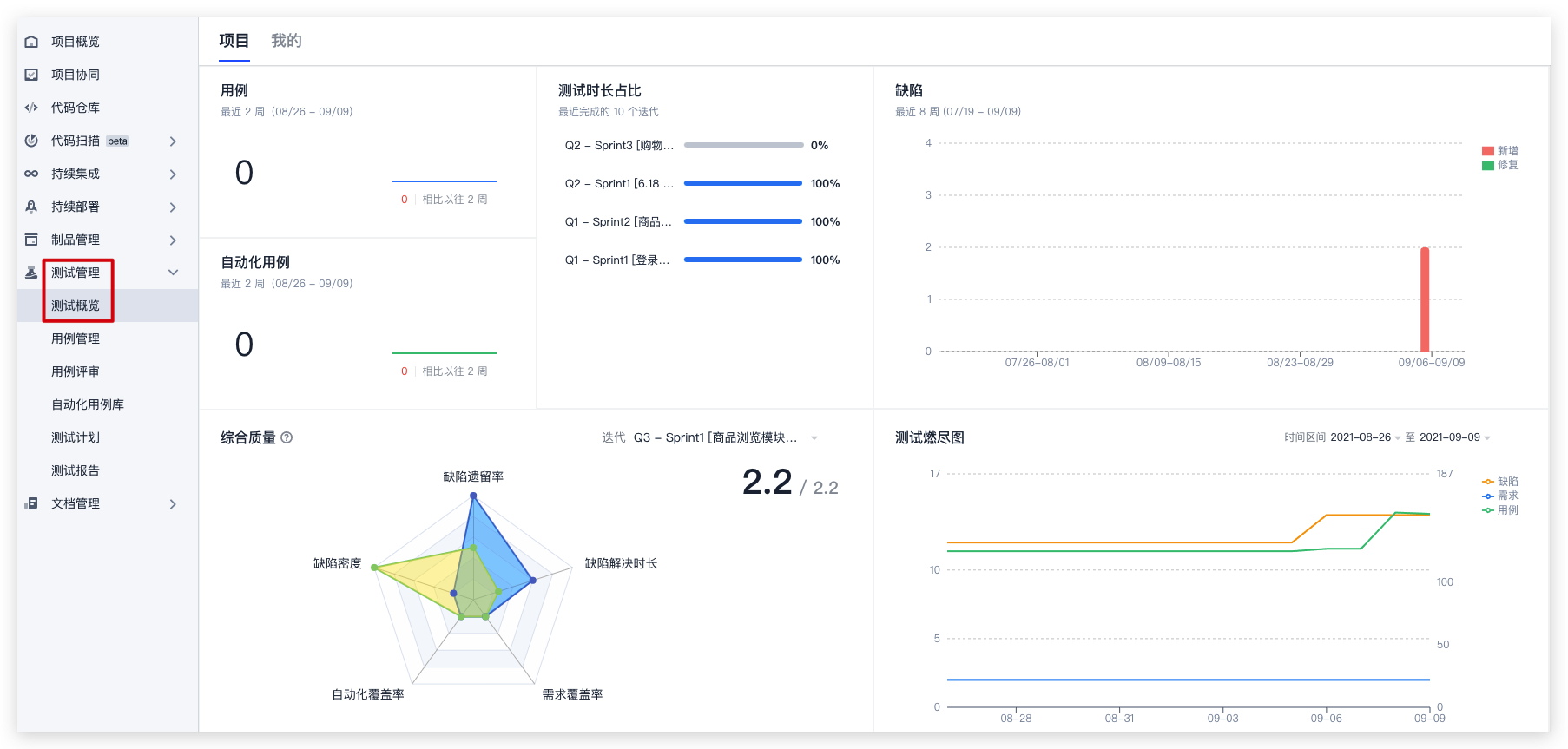Screen dimensions: 1568x749
Task: Click the 文档管理 document icon
Action: coord(31,503)
